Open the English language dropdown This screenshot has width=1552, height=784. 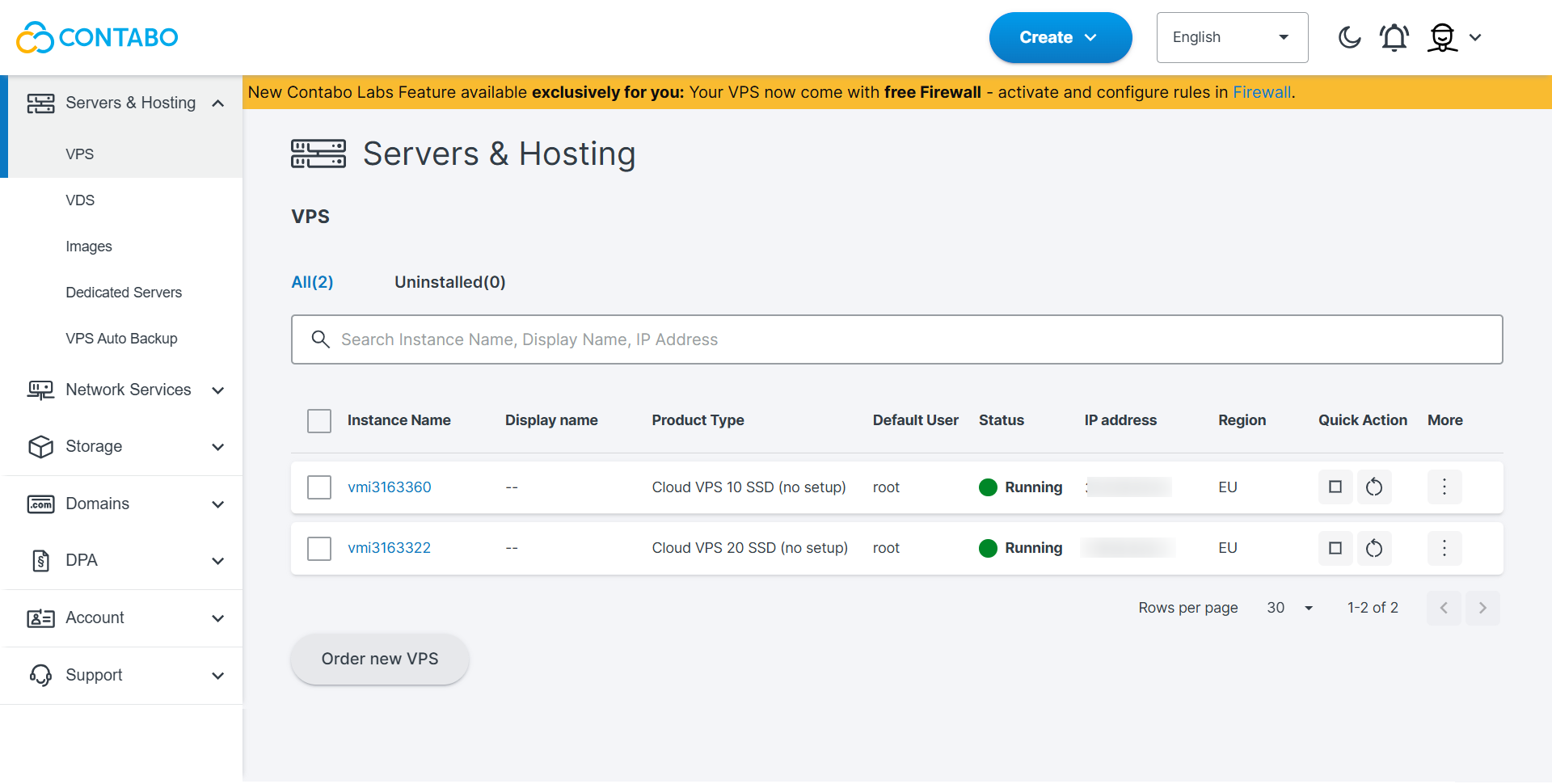tap(1232, 37)
